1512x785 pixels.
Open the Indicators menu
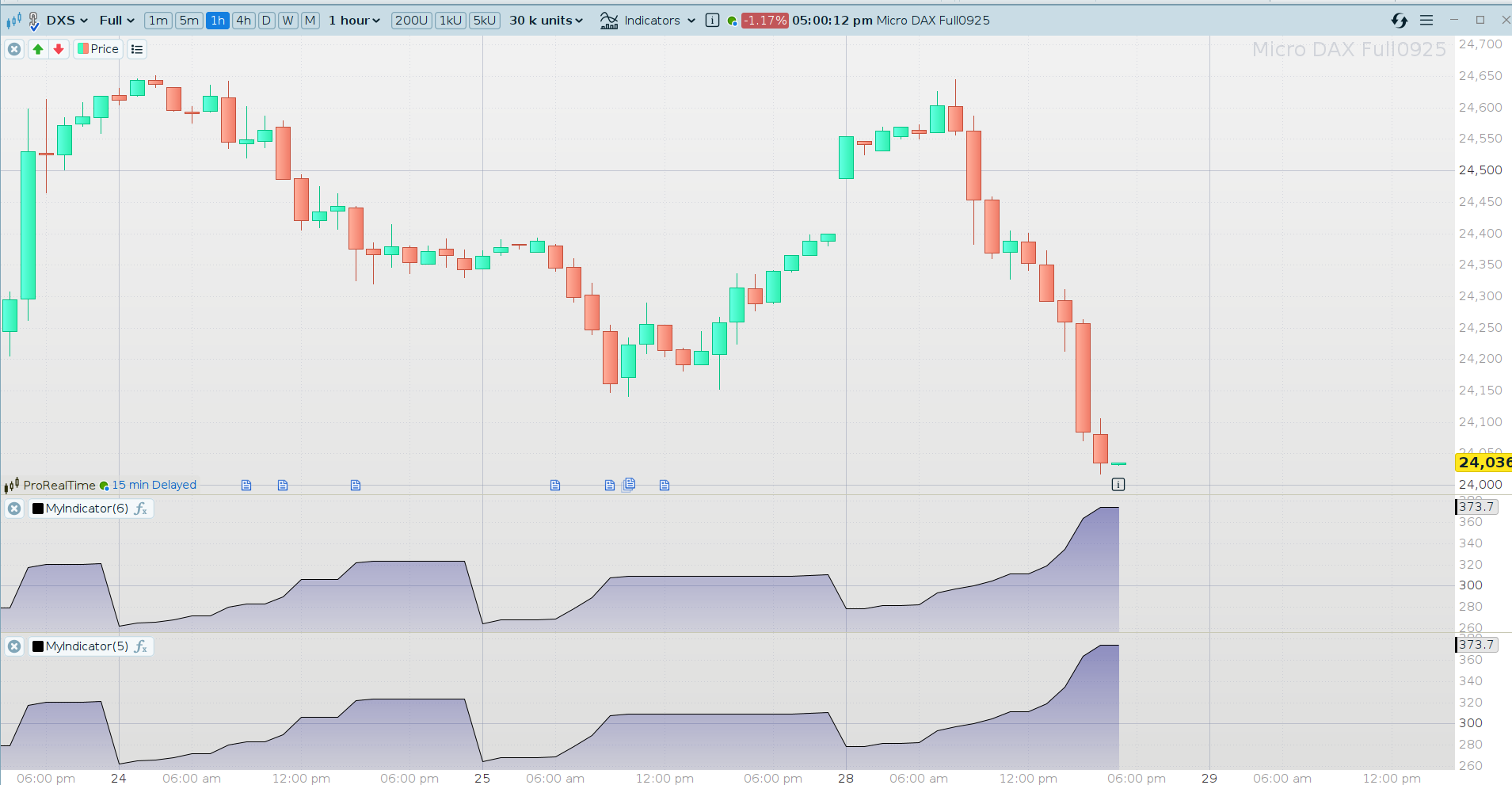[660, 21]
